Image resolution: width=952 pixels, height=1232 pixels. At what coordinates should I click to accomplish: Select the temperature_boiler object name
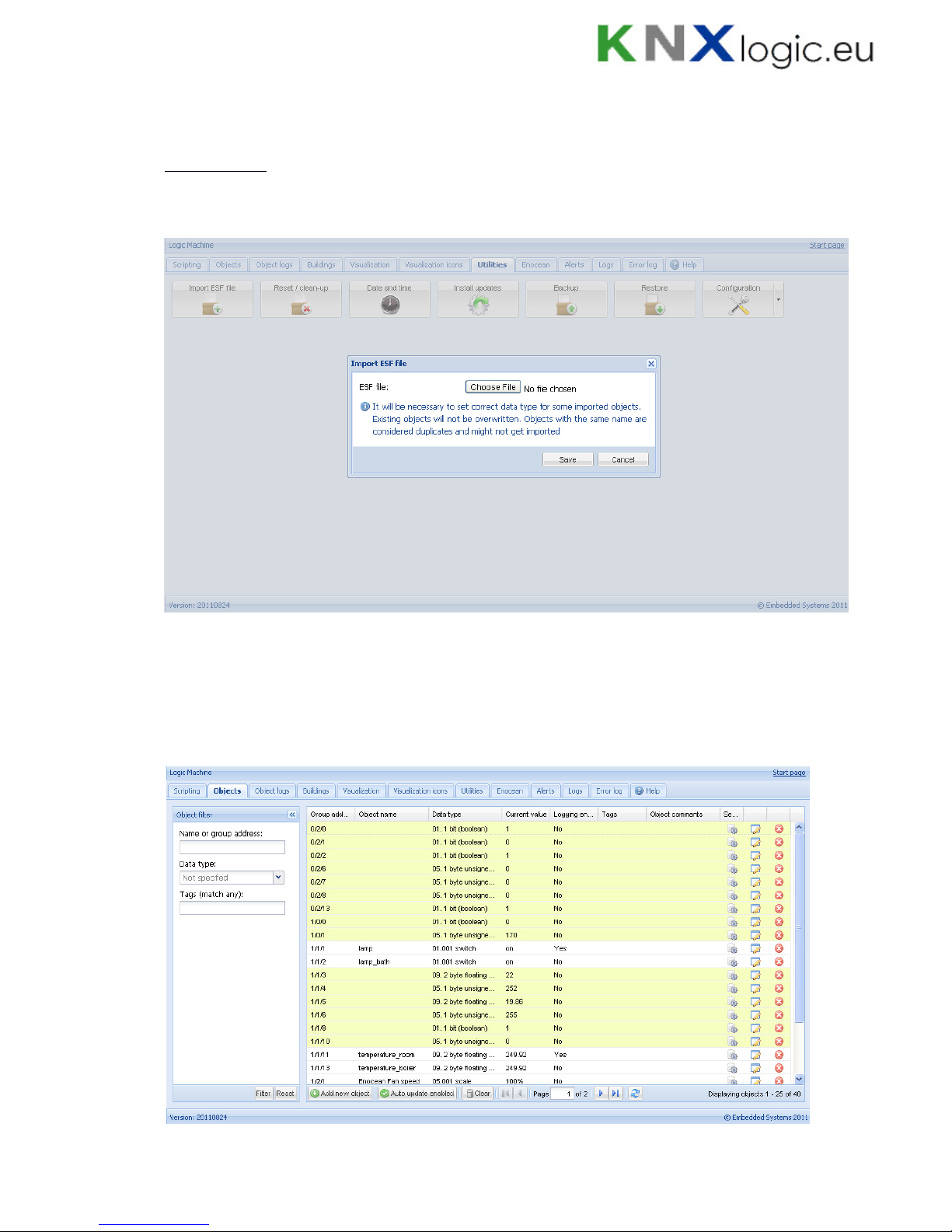pyautogui.click(x=387, y=1068)
